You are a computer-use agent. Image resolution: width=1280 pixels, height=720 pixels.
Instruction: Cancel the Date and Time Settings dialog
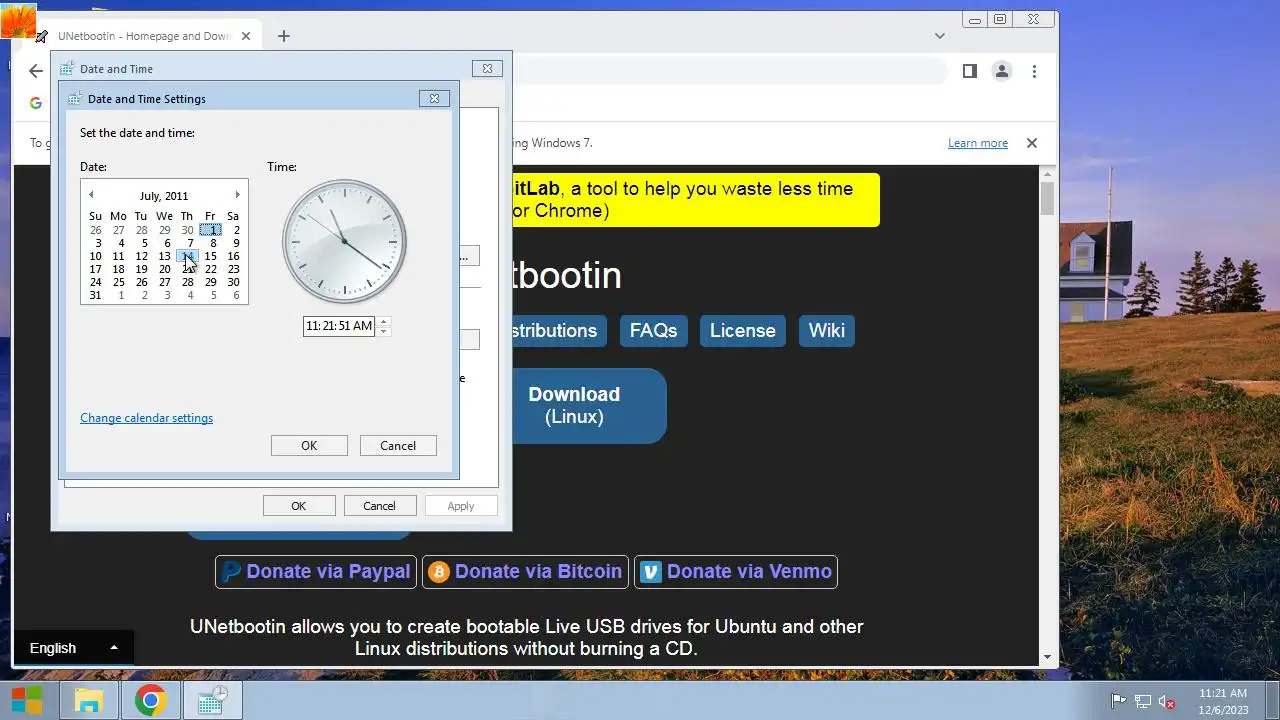(398, 446)
